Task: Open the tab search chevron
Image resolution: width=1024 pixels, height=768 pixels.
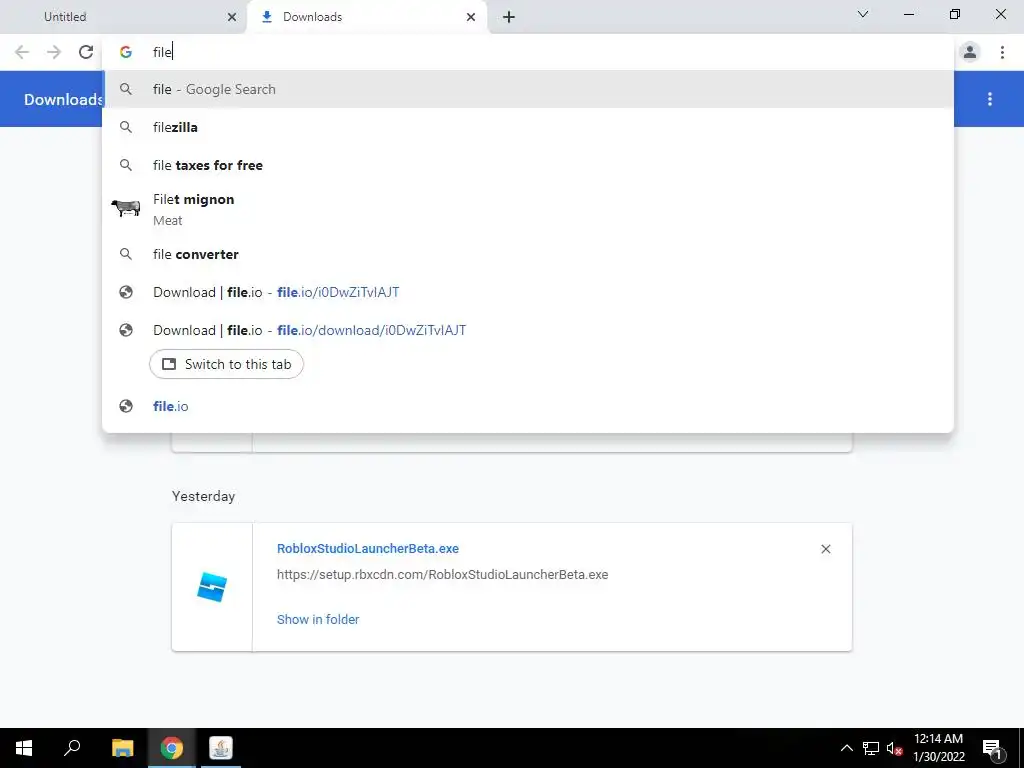Action: 863,14
